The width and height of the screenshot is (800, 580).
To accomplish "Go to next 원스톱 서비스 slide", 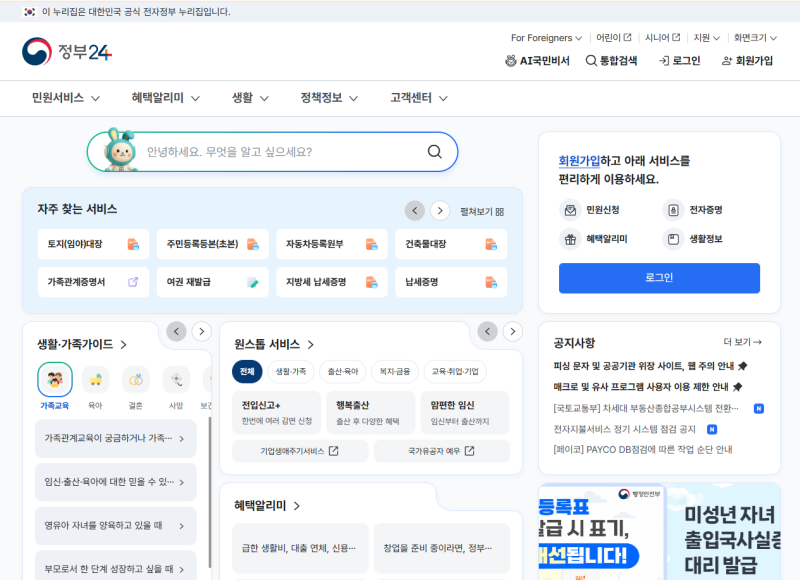I will pyautogui.click(x=513, y=332).
